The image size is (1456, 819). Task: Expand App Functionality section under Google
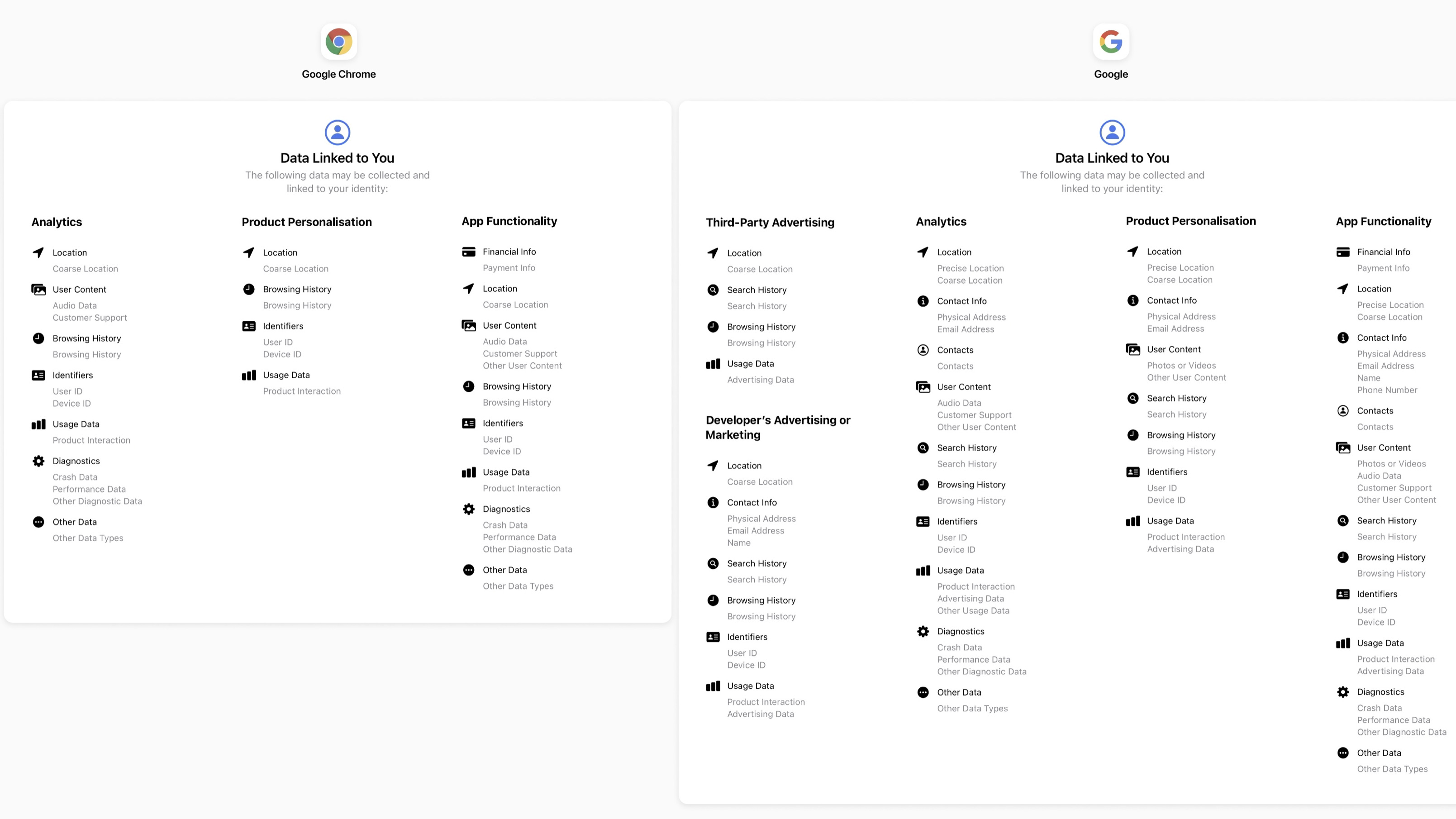pos(1385,220)
